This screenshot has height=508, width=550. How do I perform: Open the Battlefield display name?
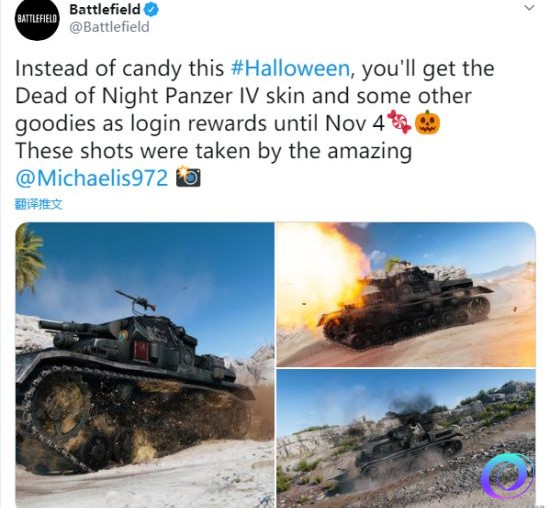105,9
